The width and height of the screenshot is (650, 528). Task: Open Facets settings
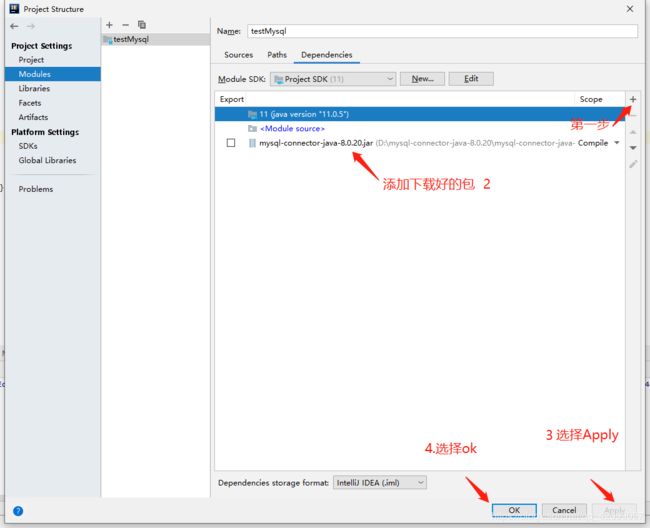(30, 103)
